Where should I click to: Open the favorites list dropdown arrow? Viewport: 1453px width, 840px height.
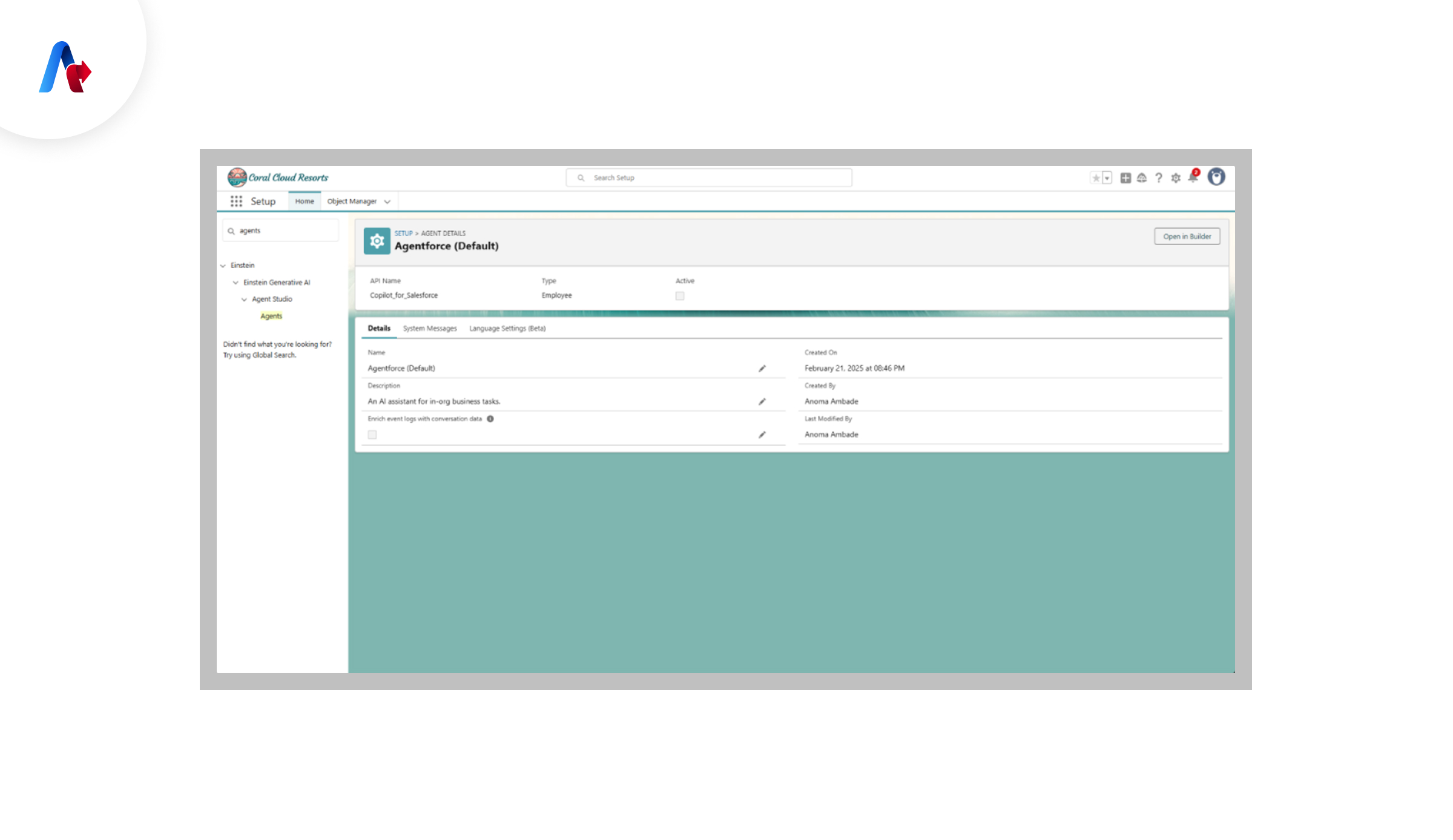click(1107, 178)
